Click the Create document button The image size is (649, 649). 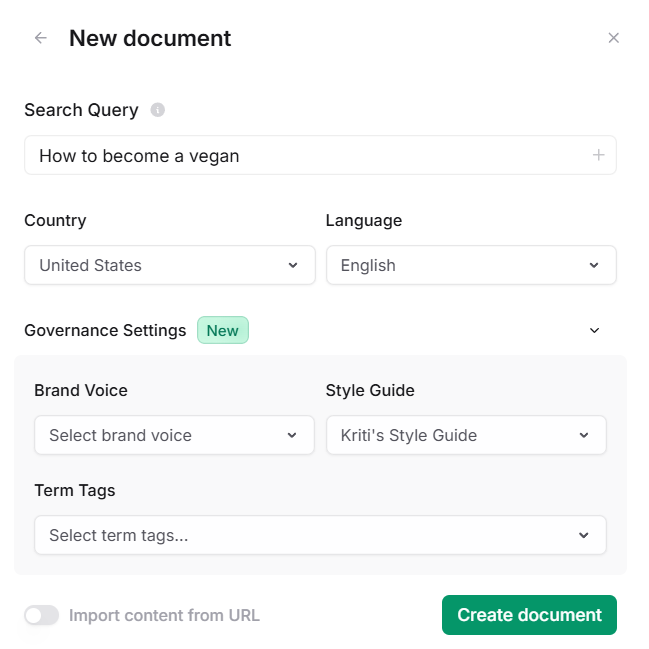529,615
